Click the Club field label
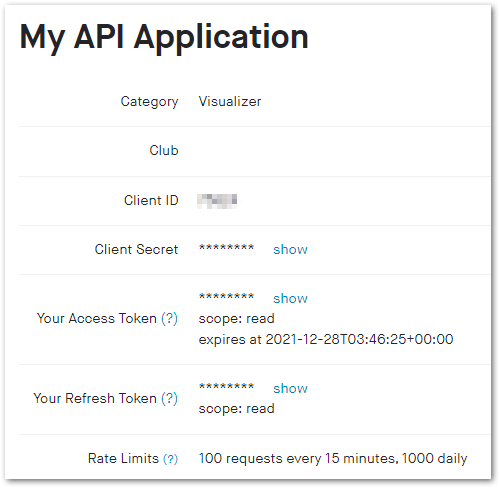 164,150
